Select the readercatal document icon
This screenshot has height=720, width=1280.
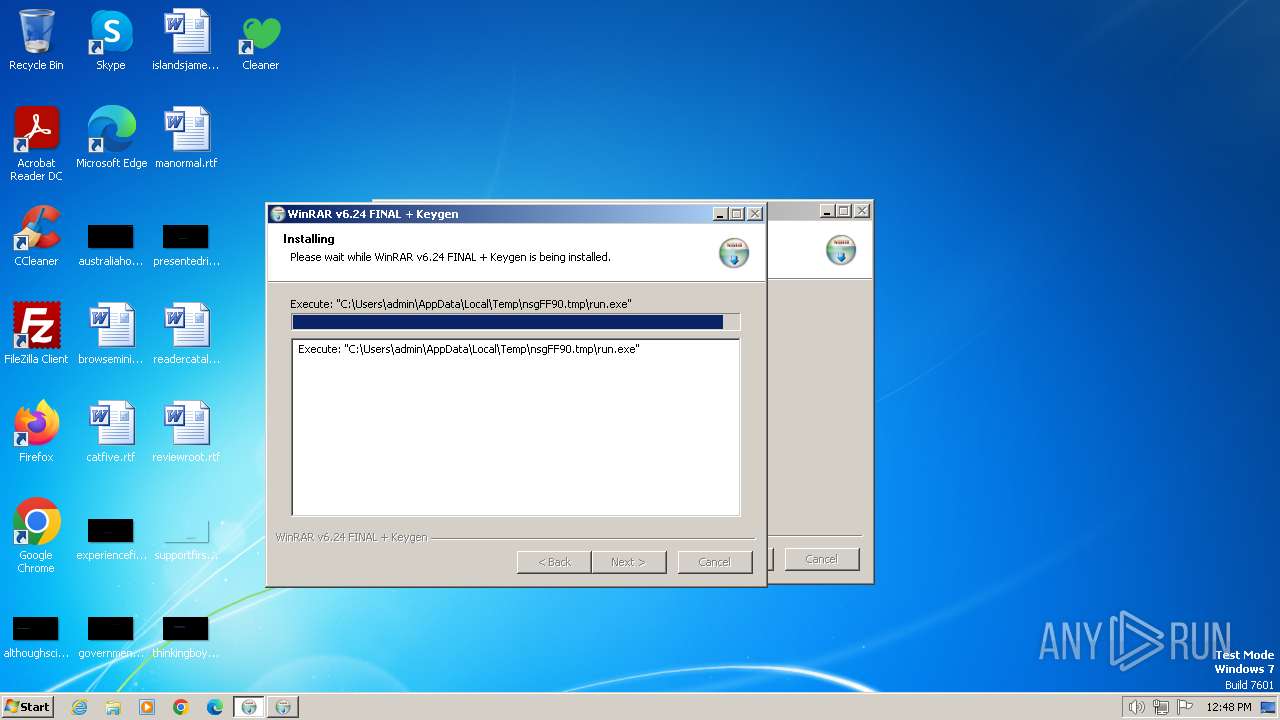(x=186, y=334)
